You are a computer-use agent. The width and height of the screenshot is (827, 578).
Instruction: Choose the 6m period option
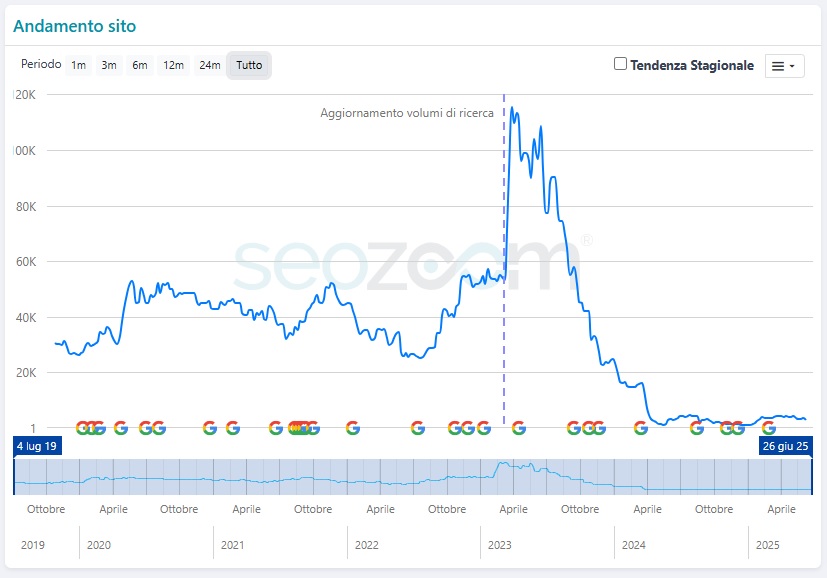pos(140,65)
